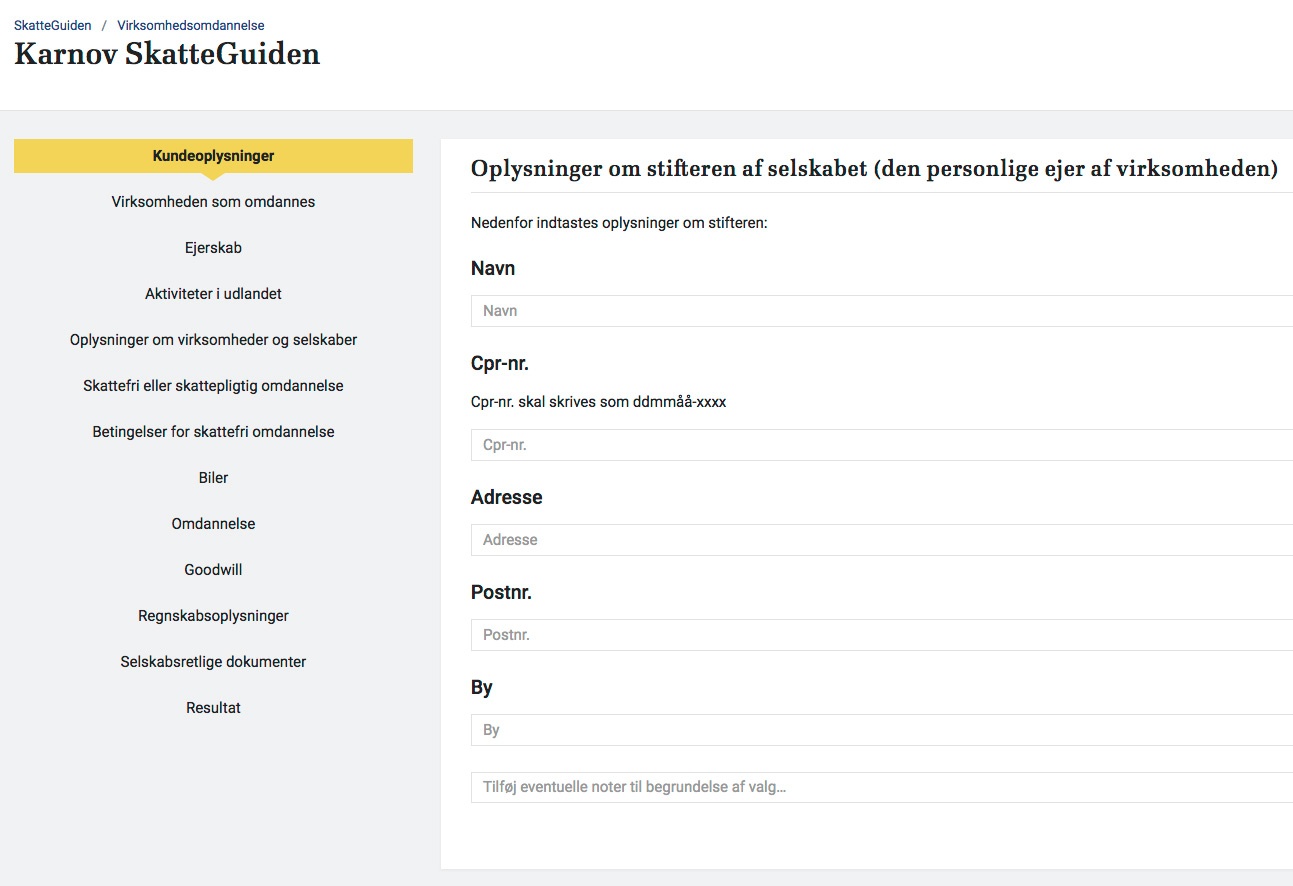Open the Goodwill section
This screenshot has width=1293, height=886.
213,570
